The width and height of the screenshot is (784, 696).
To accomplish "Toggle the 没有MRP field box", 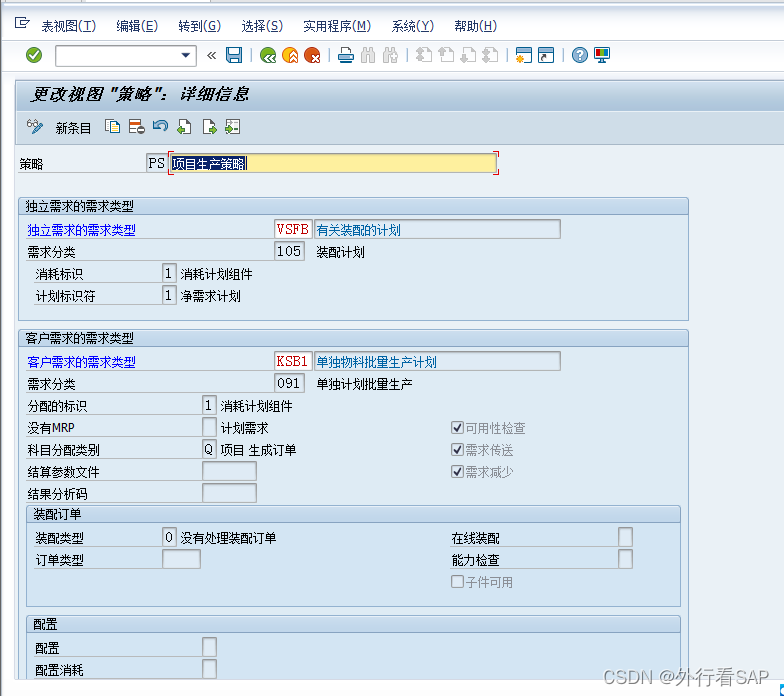I will pos(210,427).
